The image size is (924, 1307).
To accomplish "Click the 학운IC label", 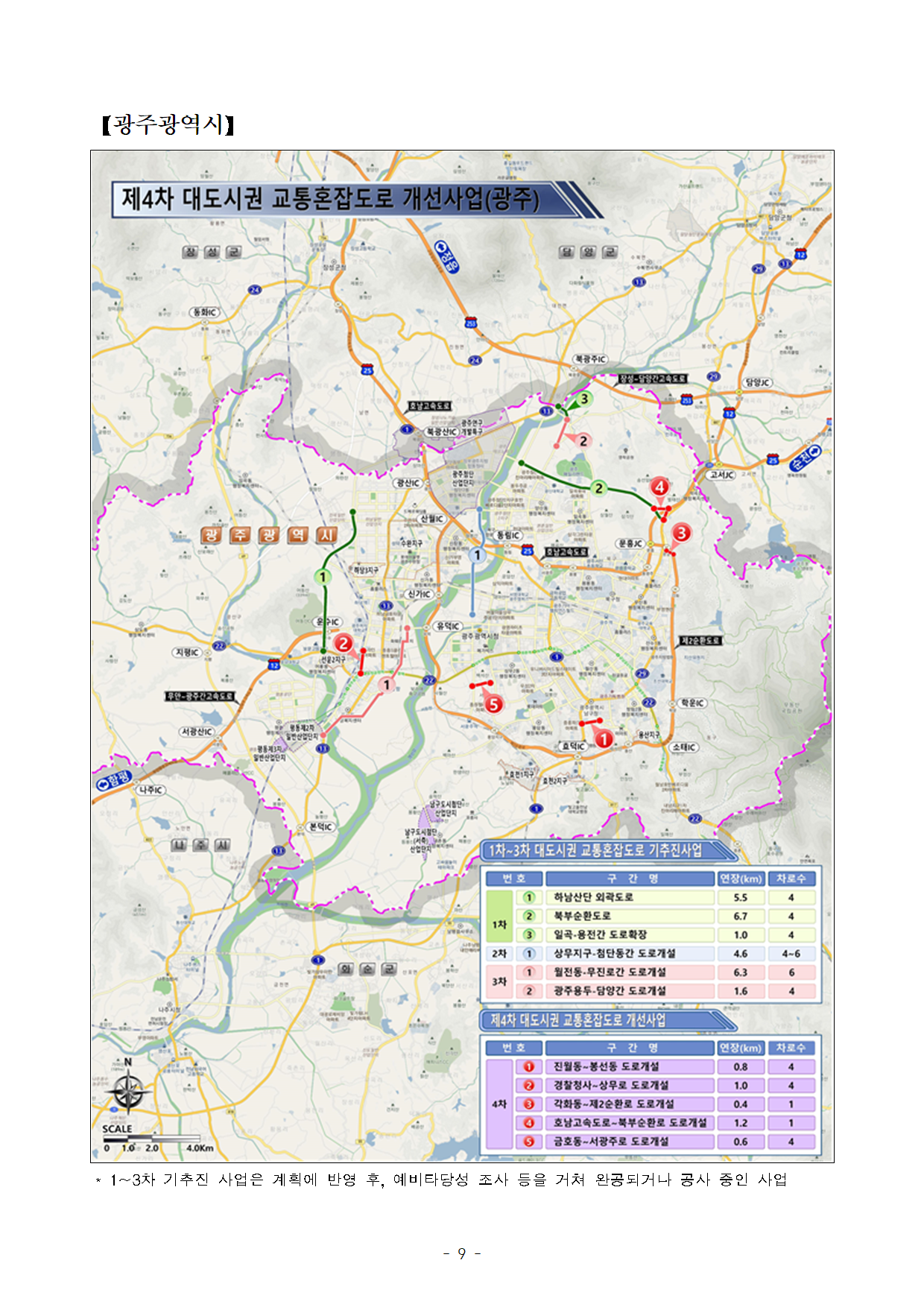I will 692,703.
